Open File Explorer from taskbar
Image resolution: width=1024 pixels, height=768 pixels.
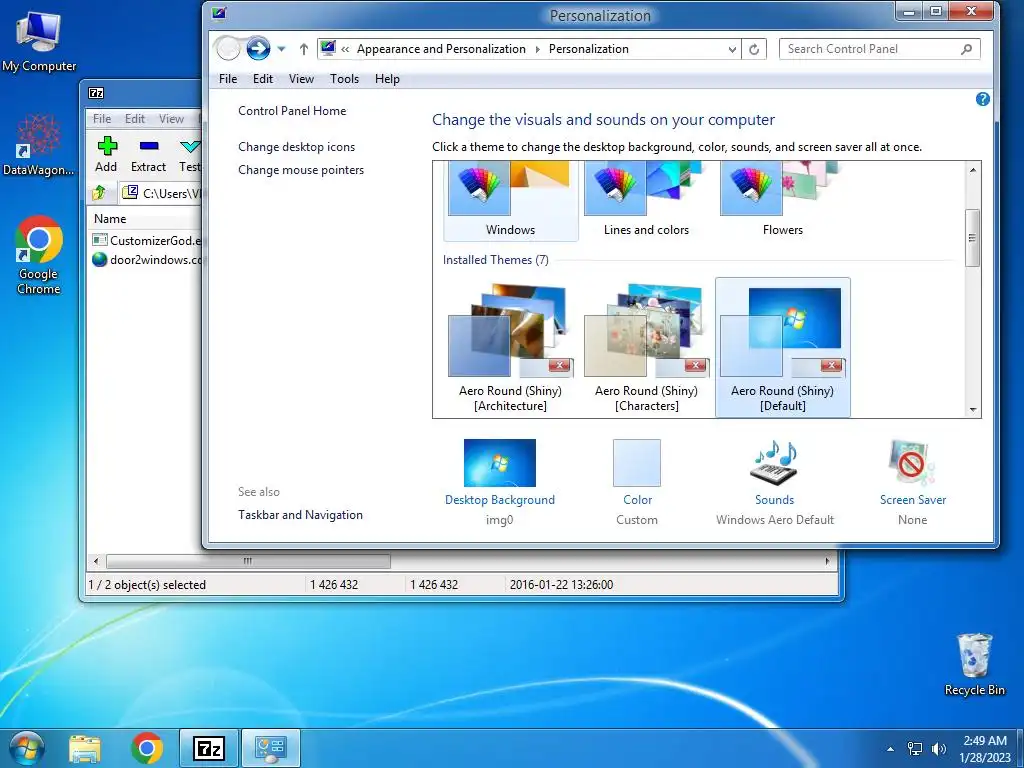(x=85, y=748)
